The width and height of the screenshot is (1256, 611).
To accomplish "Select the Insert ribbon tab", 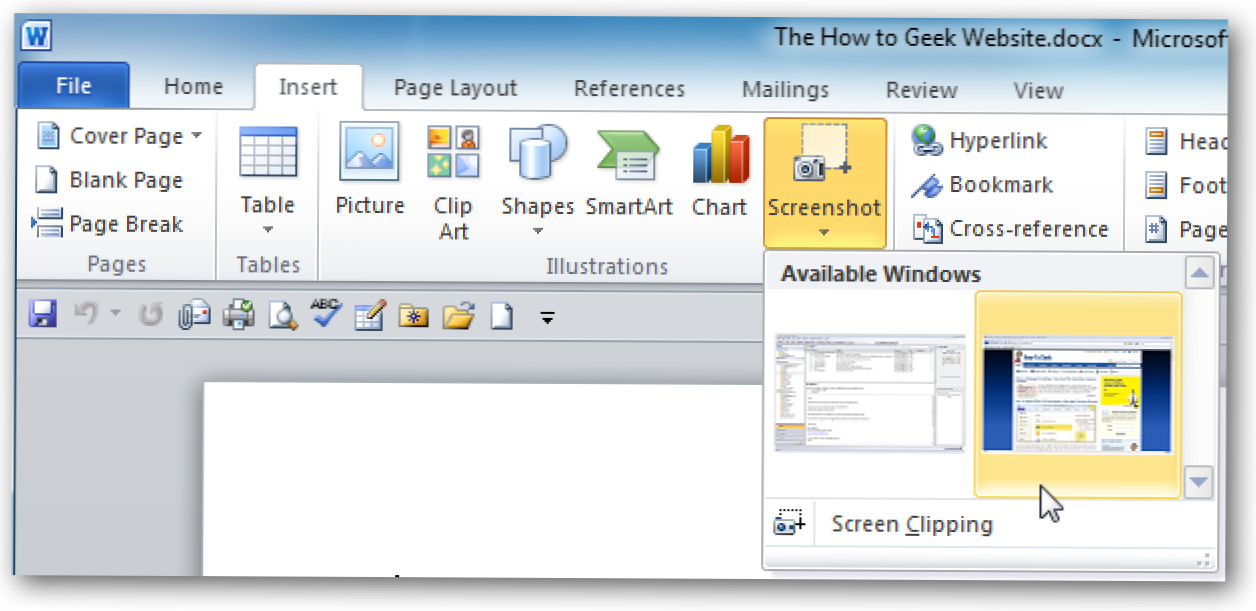I will point(308,88).
